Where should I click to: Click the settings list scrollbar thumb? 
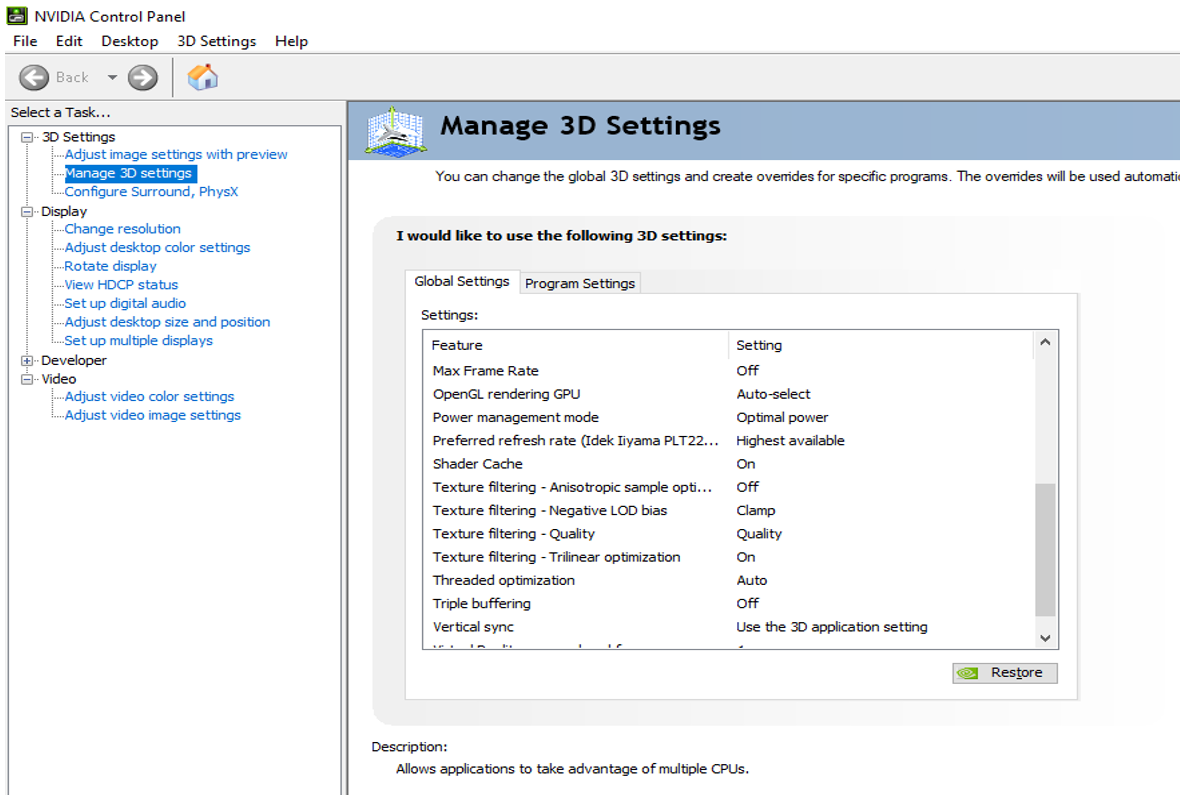click(1045, 550)
